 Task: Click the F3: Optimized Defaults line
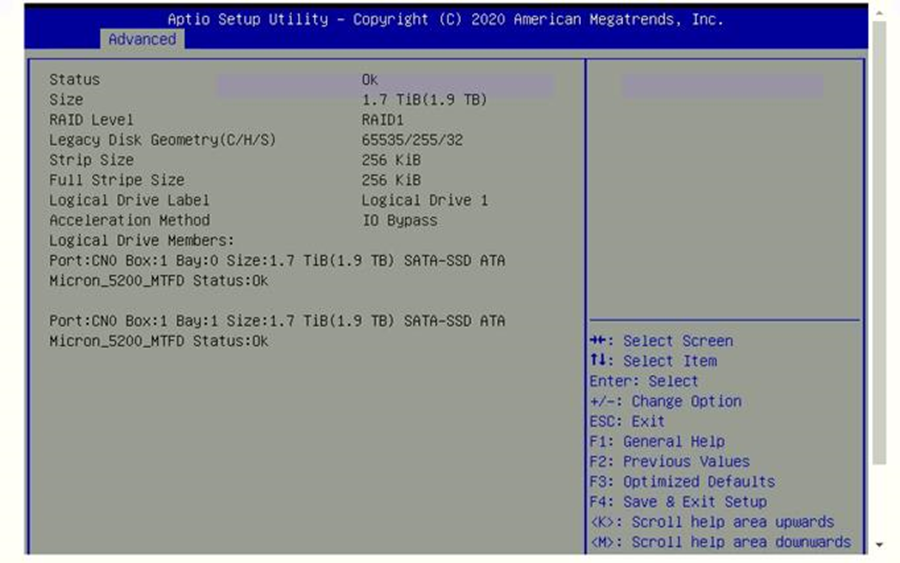682,482
